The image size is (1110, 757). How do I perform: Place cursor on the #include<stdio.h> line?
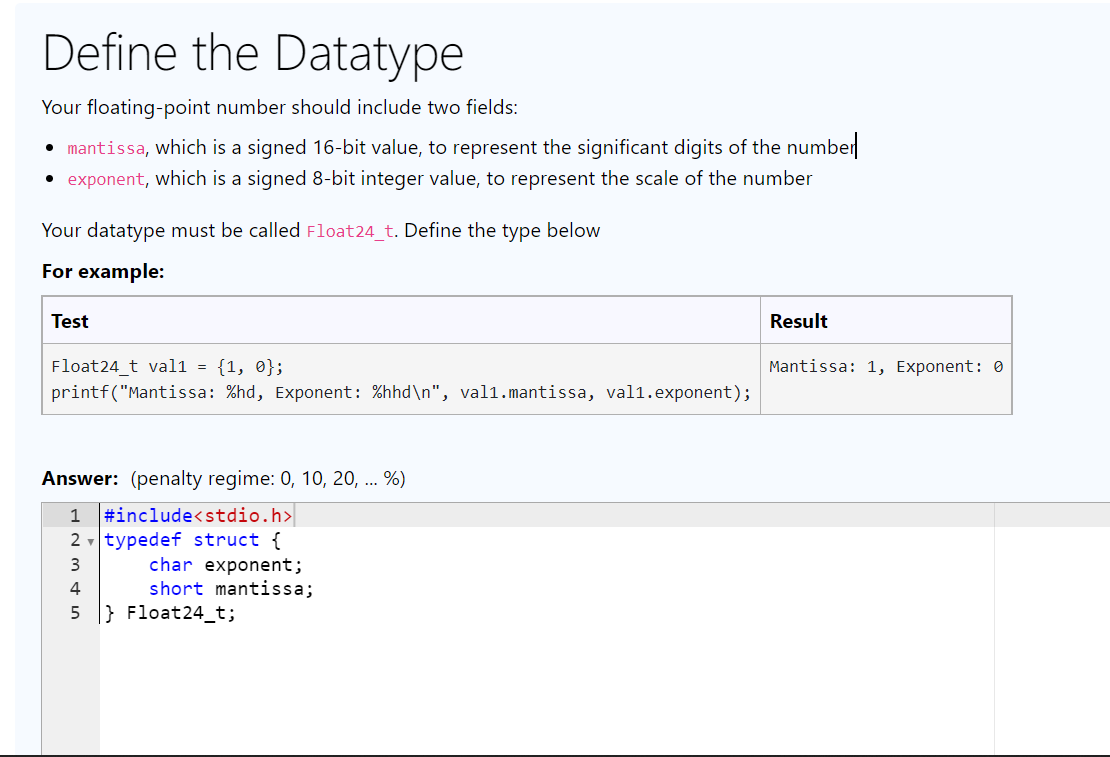coord(198,516)
